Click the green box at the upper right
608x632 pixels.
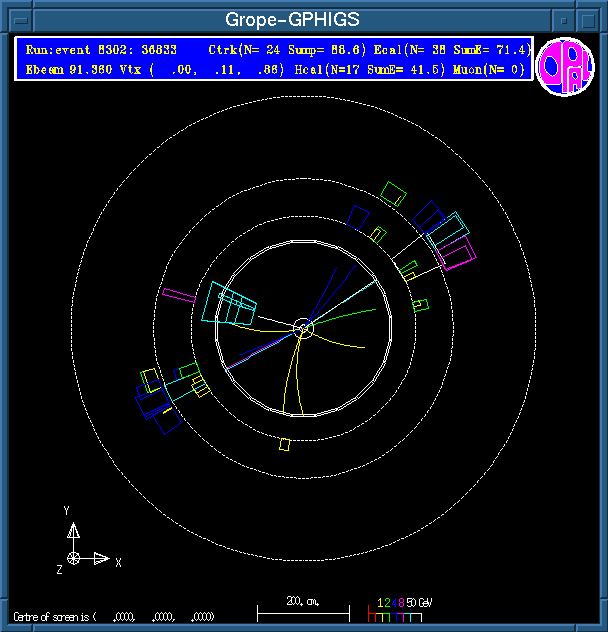click(x=395, y=192)
